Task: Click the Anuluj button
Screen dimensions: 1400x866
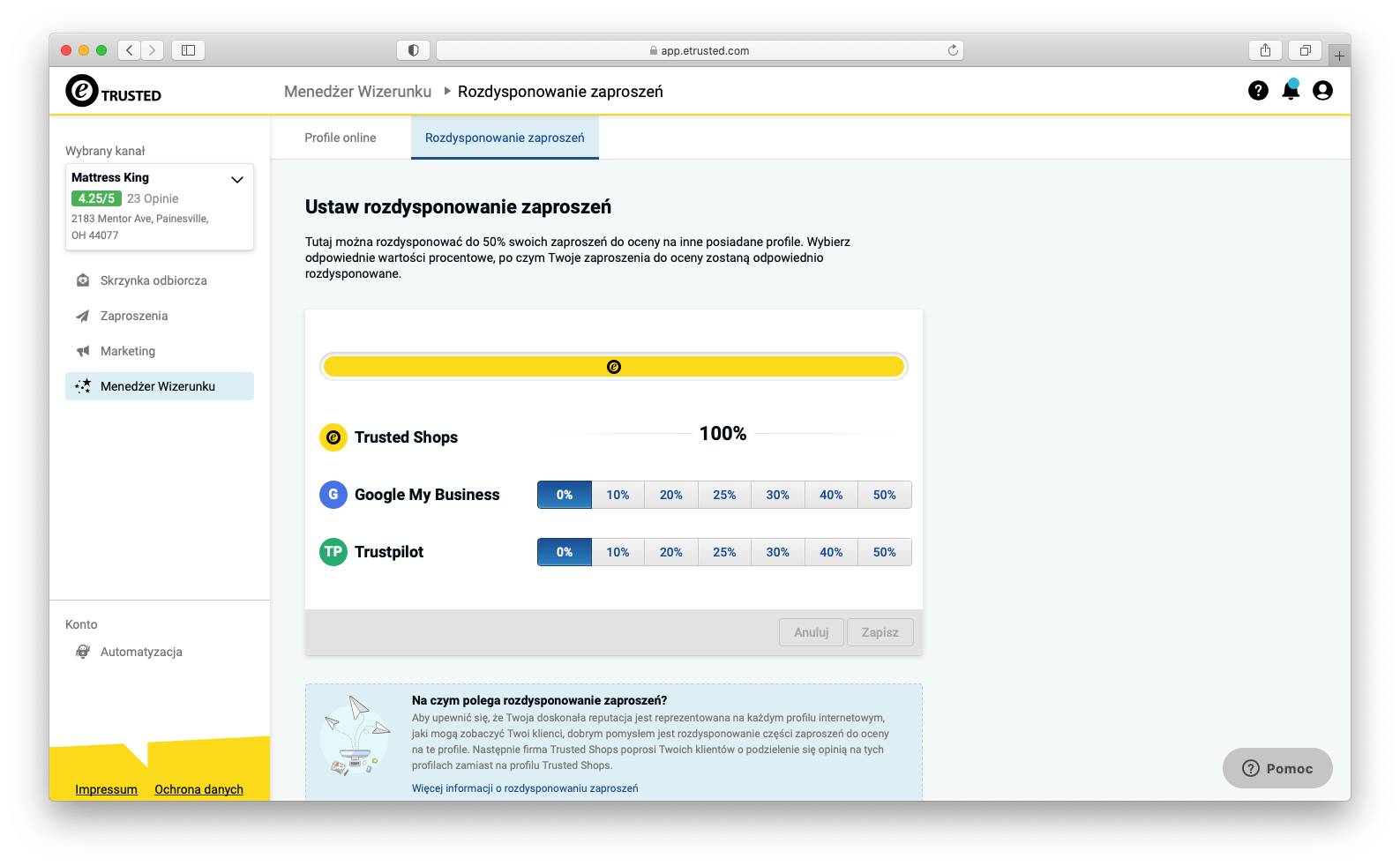Action: (x=812, y=632)
